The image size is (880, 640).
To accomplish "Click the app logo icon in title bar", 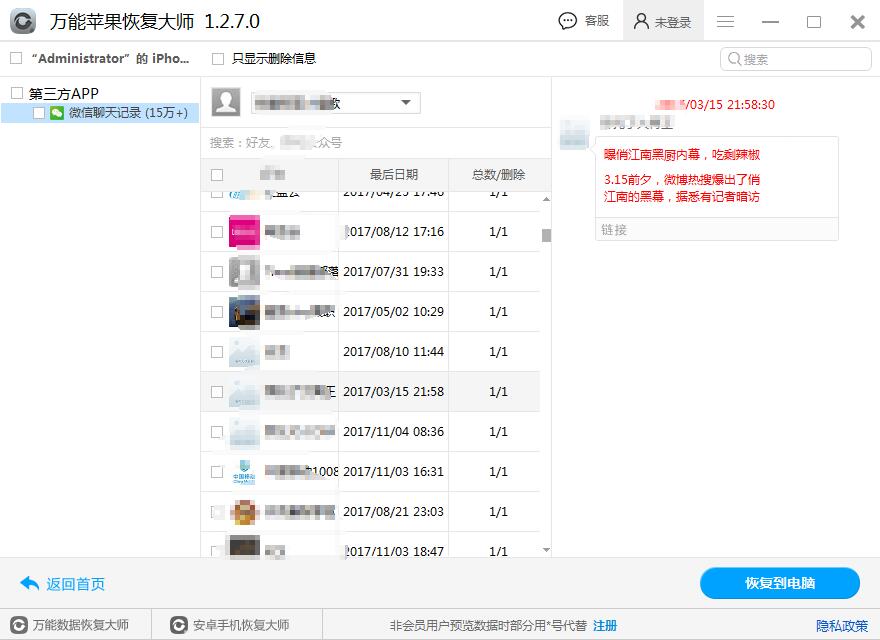I will 23,22.
